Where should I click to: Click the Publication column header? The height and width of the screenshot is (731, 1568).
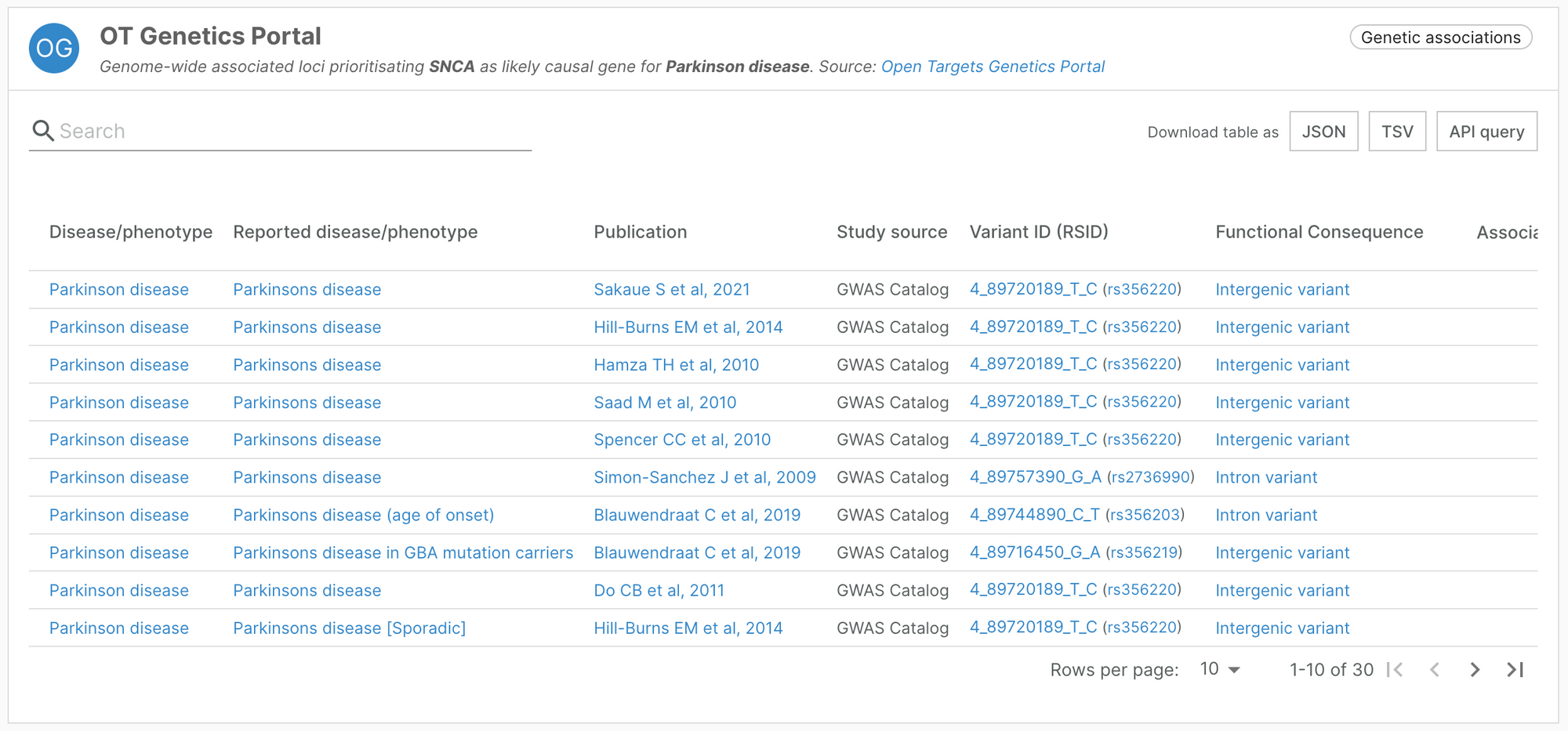click(x=641, y=232)
